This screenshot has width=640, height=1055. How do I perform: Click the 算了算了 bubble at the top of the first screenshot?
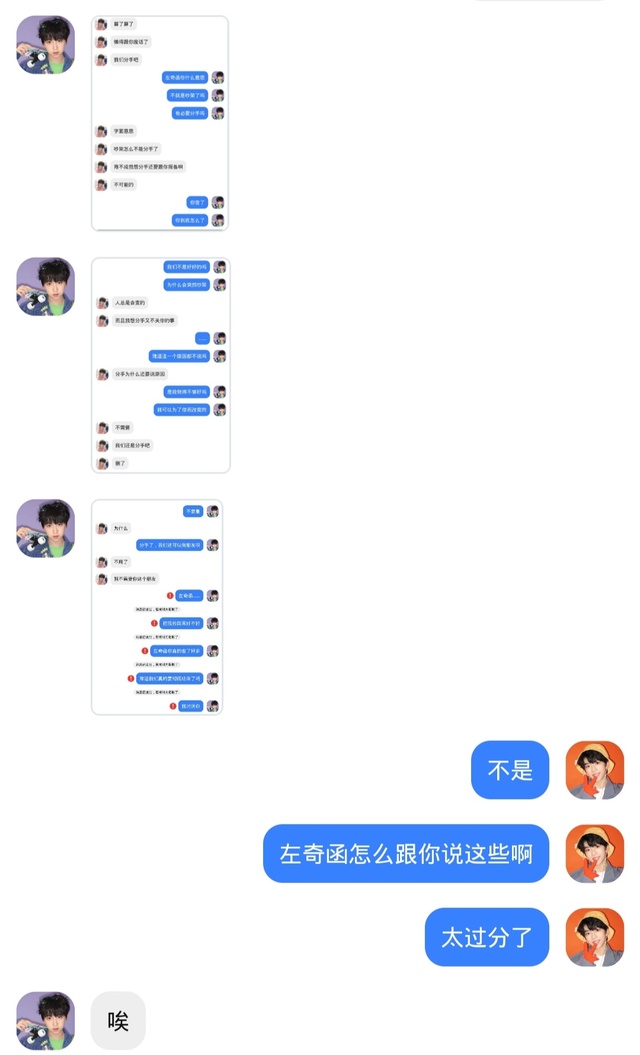123,24
